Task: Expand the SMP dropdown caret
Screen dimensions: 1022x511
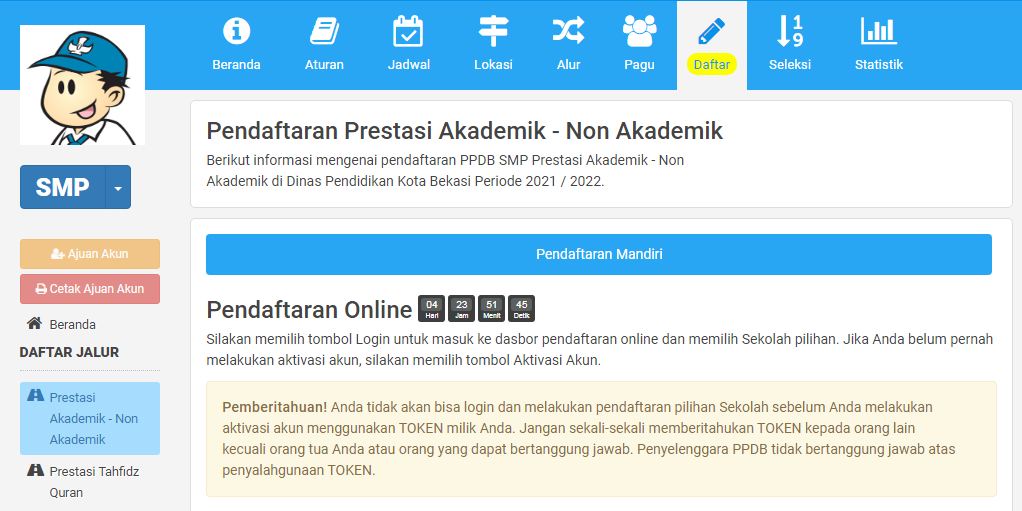Action: click(x=118, y=187)
